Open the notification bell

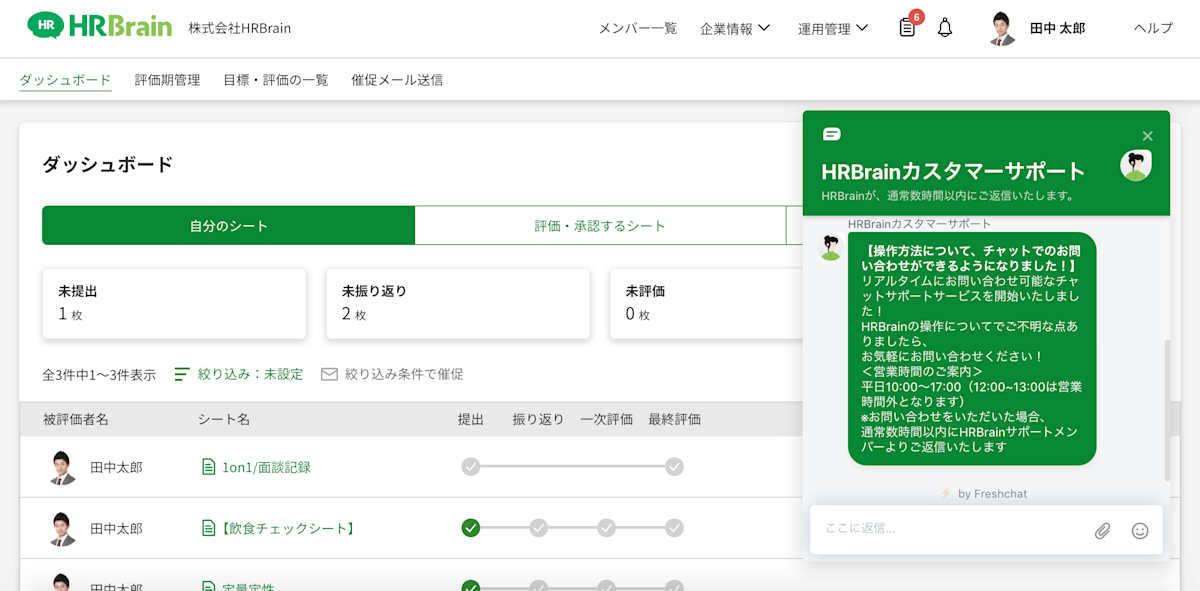tap(945, 28)
